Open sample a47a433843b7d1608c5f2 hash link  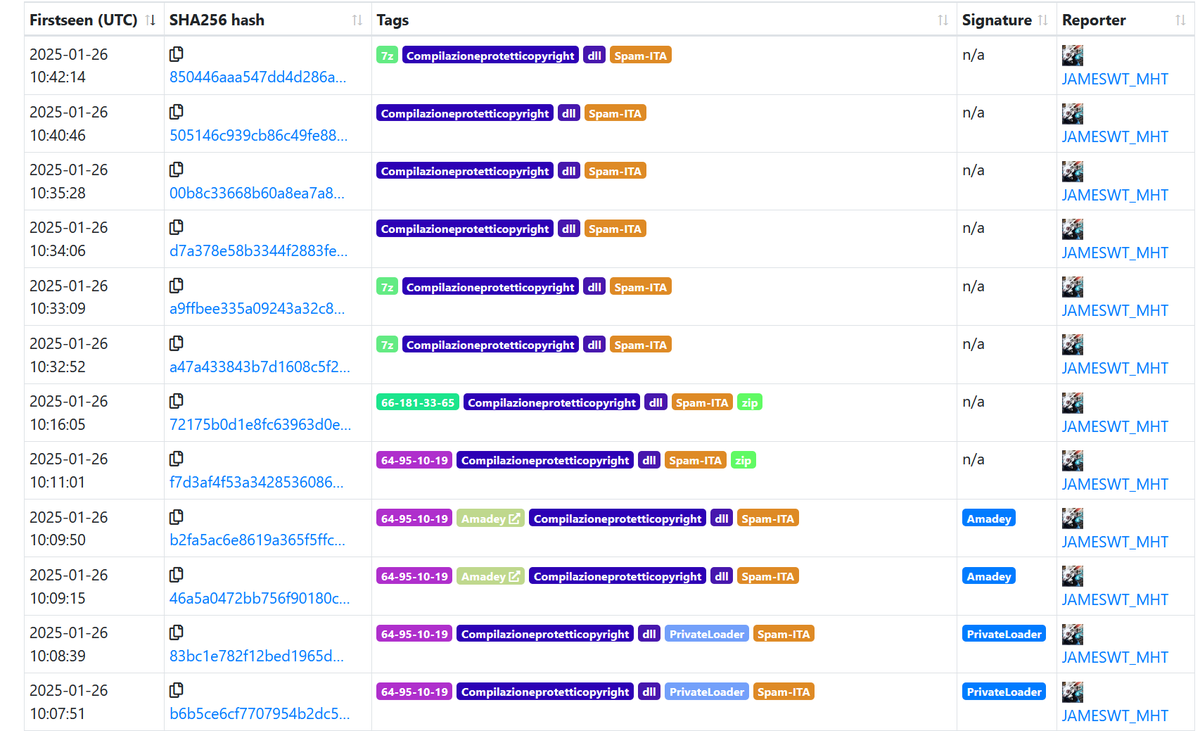point(260,367)
